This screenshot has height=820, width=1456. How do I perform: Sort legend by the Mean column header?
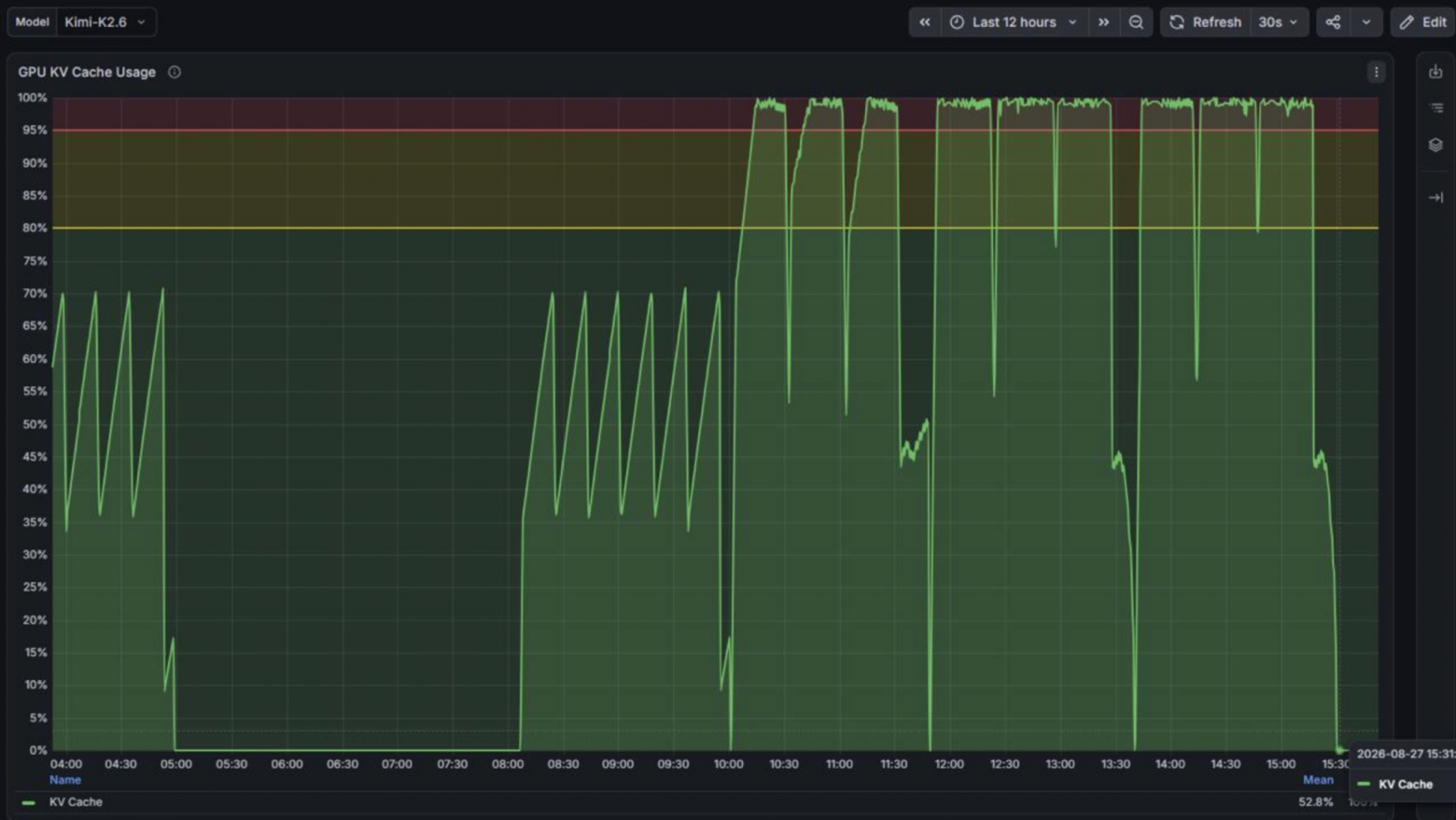coord(1318,780)
